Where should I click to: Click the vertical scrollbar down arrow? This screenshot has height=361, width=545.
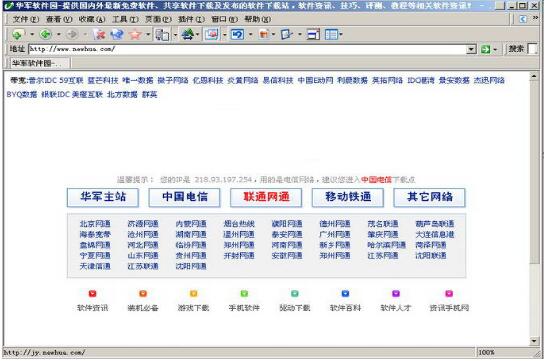[x=534, y=341]
